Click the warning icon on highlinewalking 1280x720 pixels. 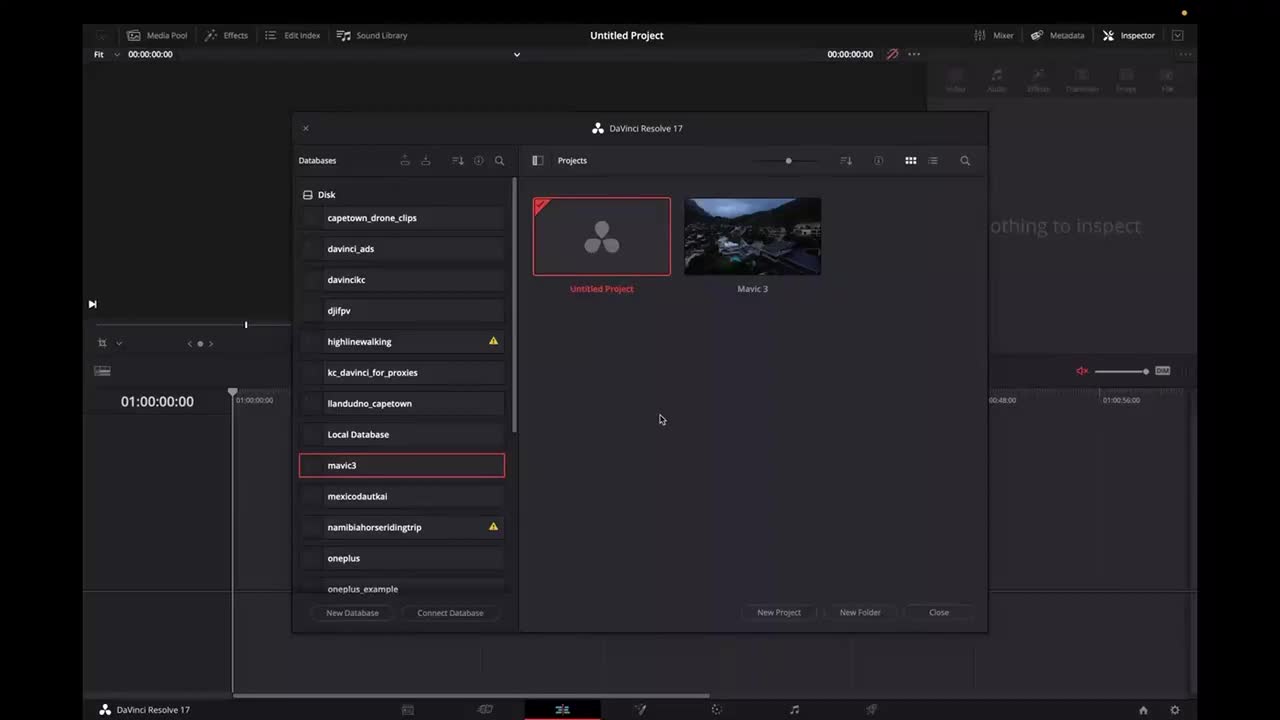(493, 341)
